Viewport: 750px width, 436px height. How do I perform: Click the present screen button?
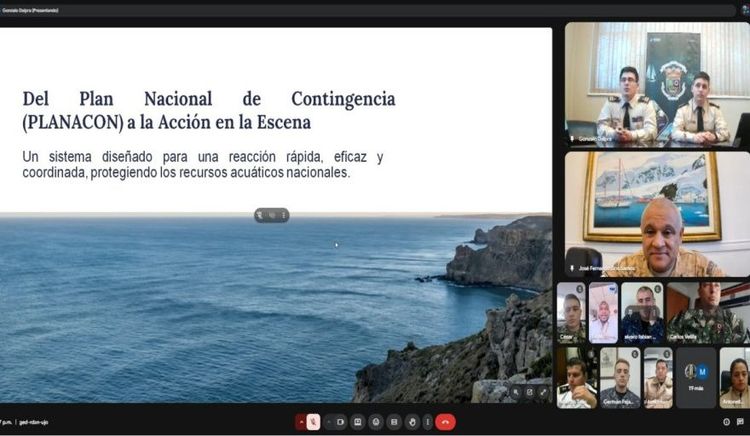click(x=358, y=422)
